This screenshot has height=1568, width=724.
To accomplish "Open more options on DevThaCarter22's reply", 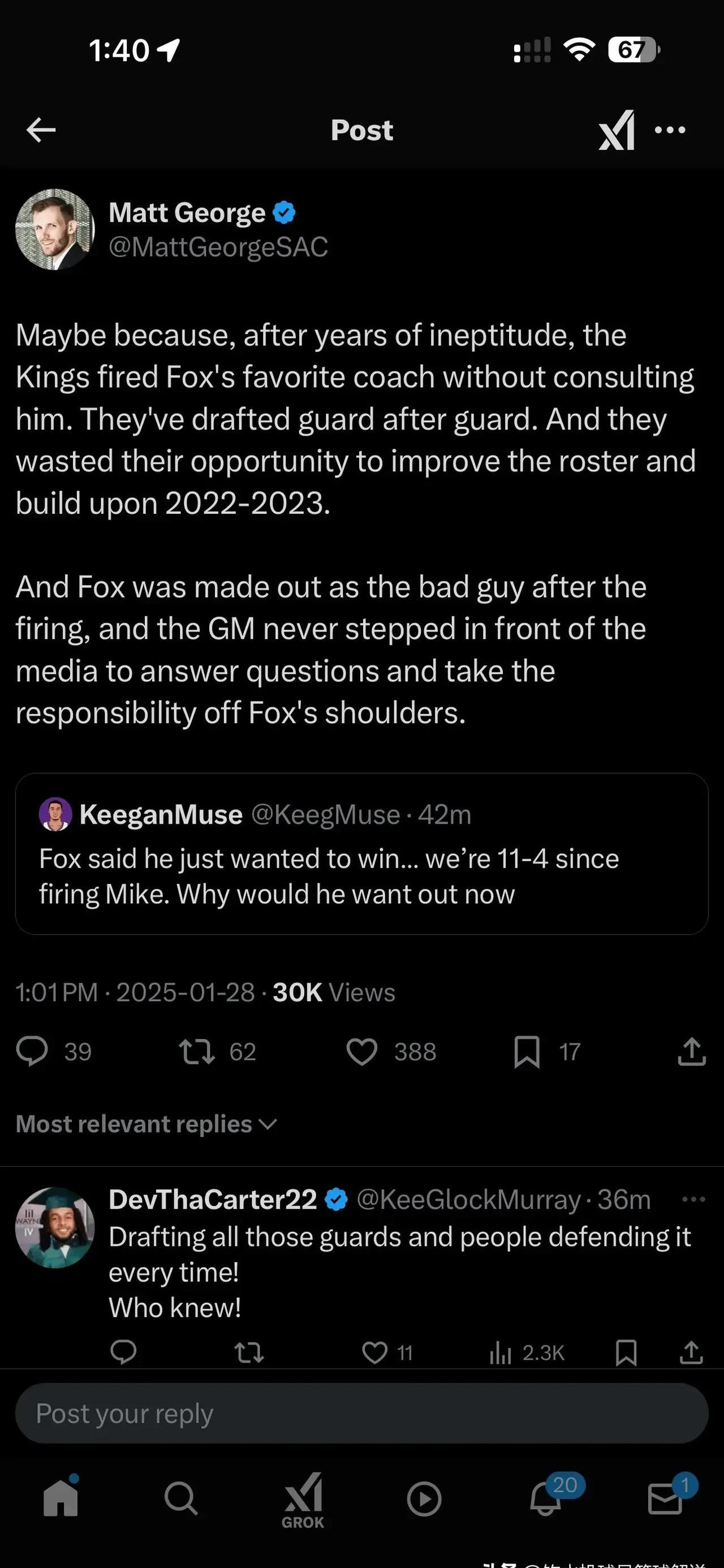I will [x=693, y=1199].
